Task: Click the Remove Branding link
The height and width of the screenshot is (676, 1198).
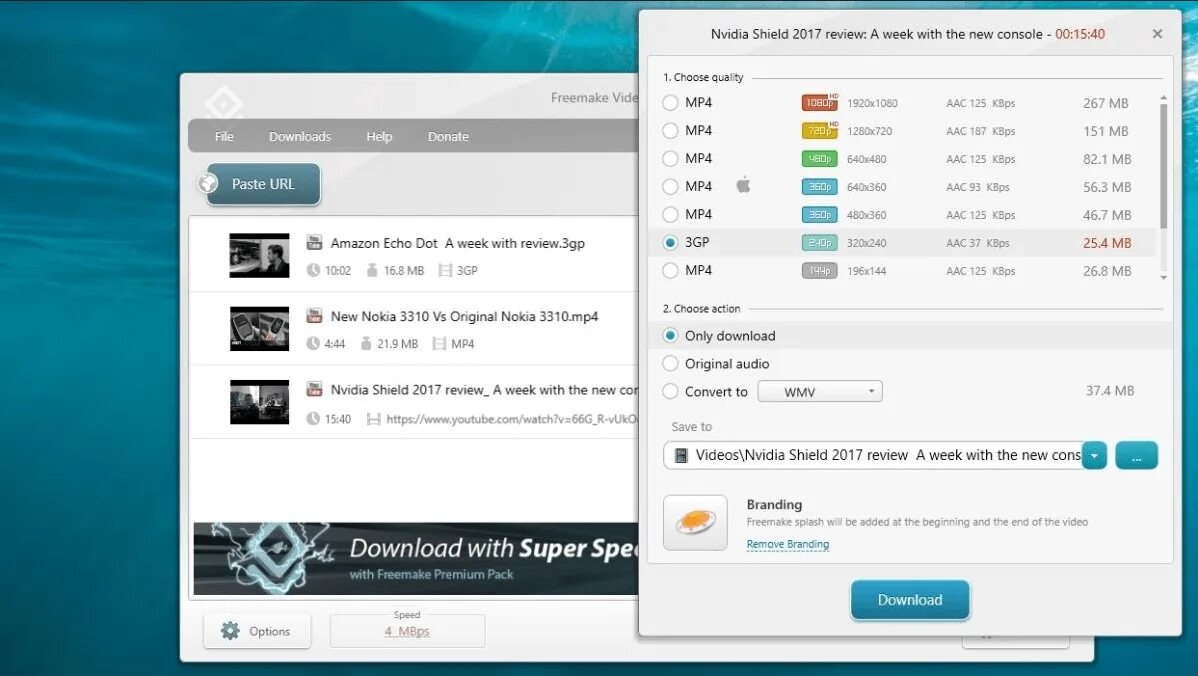Action: [788, 544]
